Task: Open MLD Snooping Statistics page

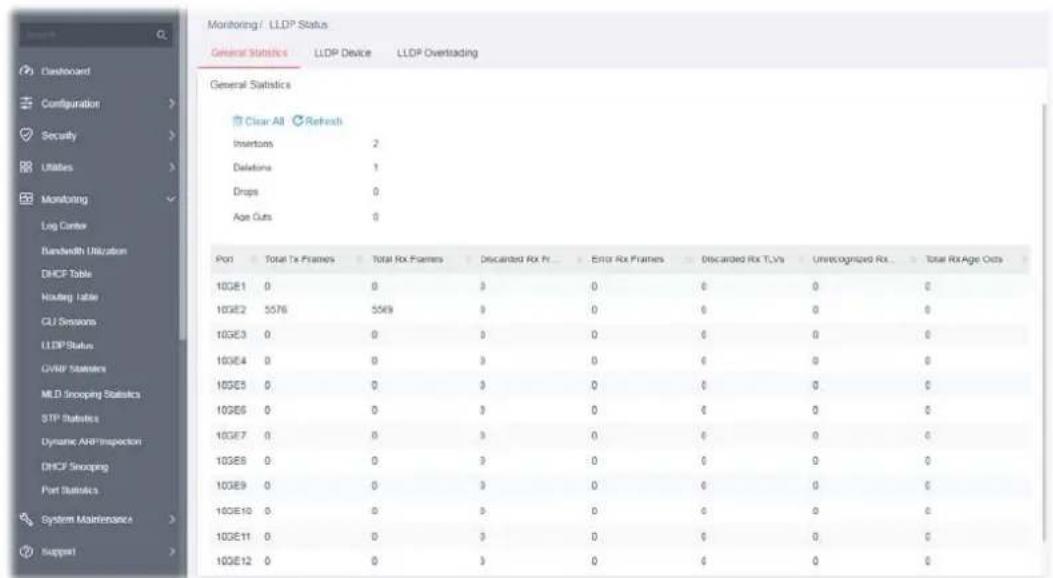Action: tap(91, 394)
